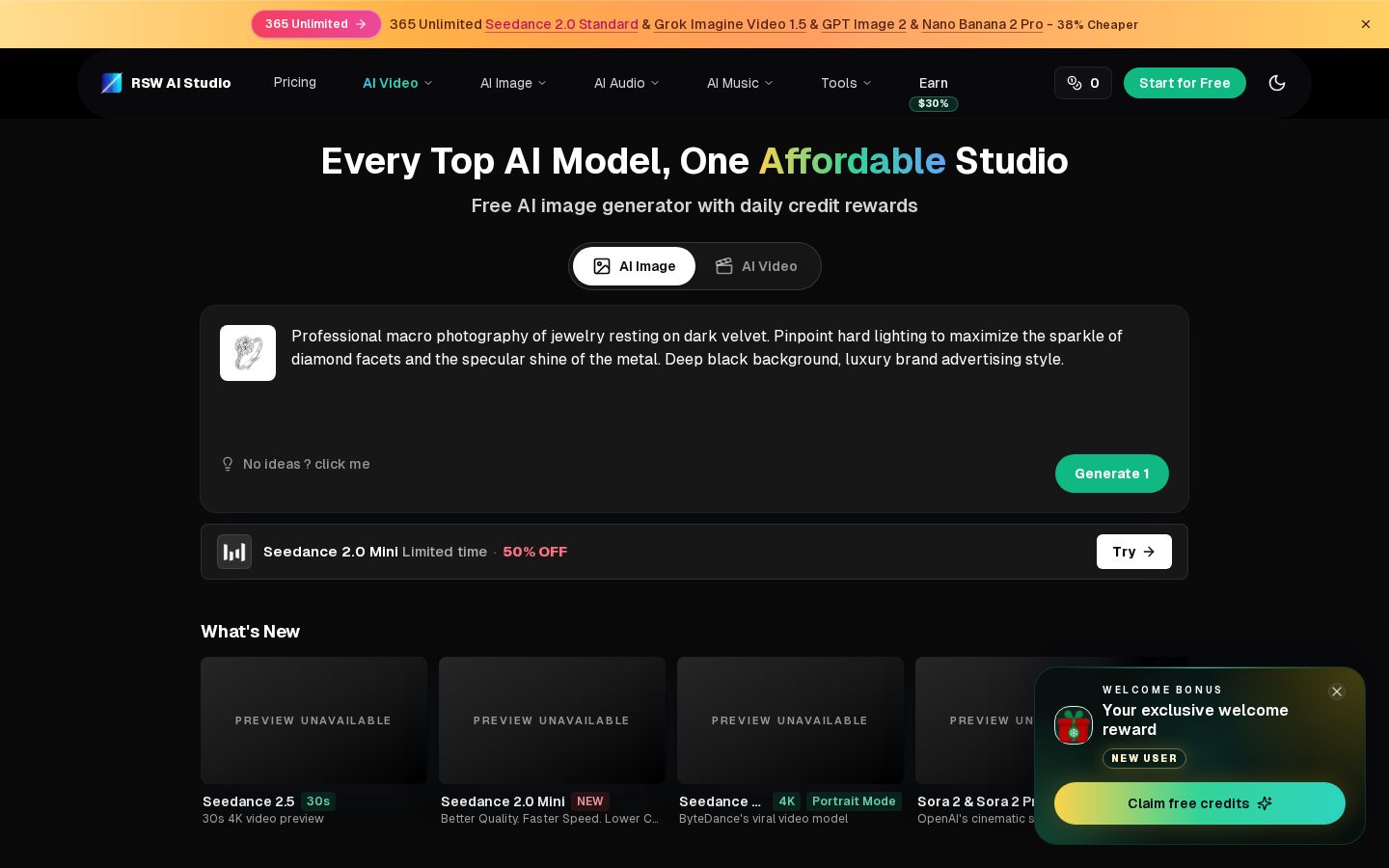Expand the Tools navigation dropdown
The image size is (1389, 868).
pos(846,83)
